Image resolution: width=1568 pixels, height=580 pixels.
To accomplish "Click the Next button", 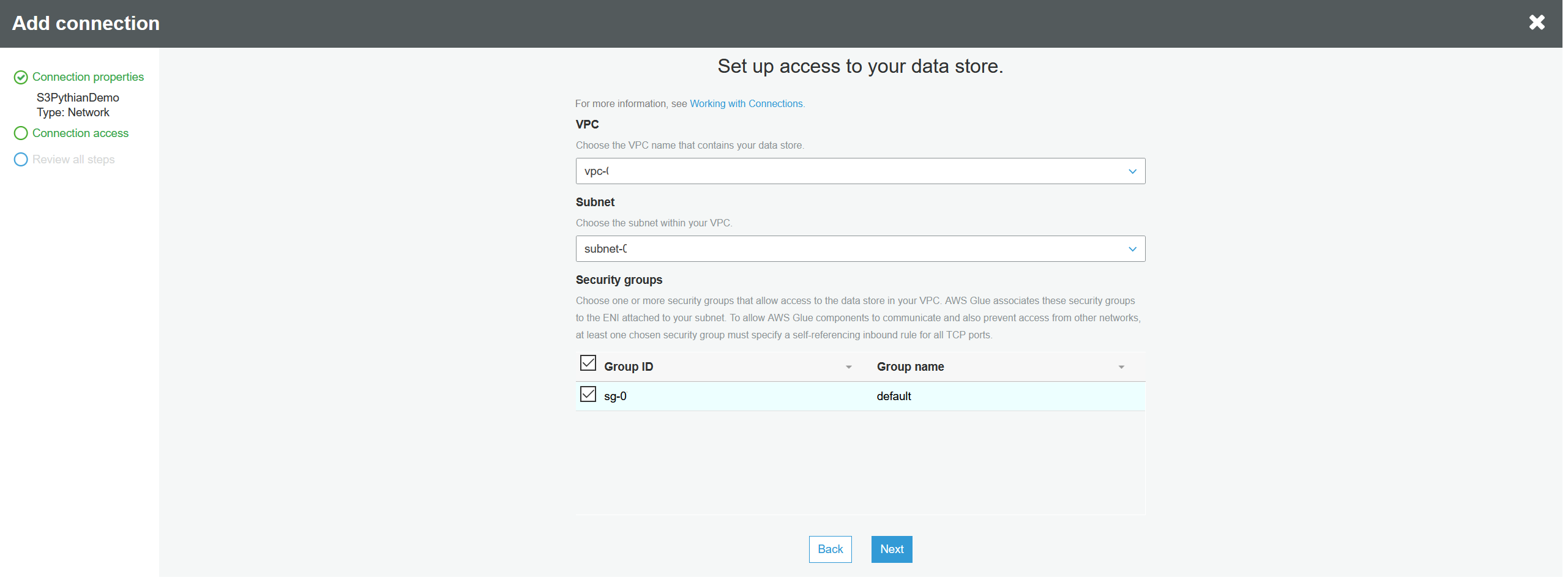I will (x=891, y=549).
